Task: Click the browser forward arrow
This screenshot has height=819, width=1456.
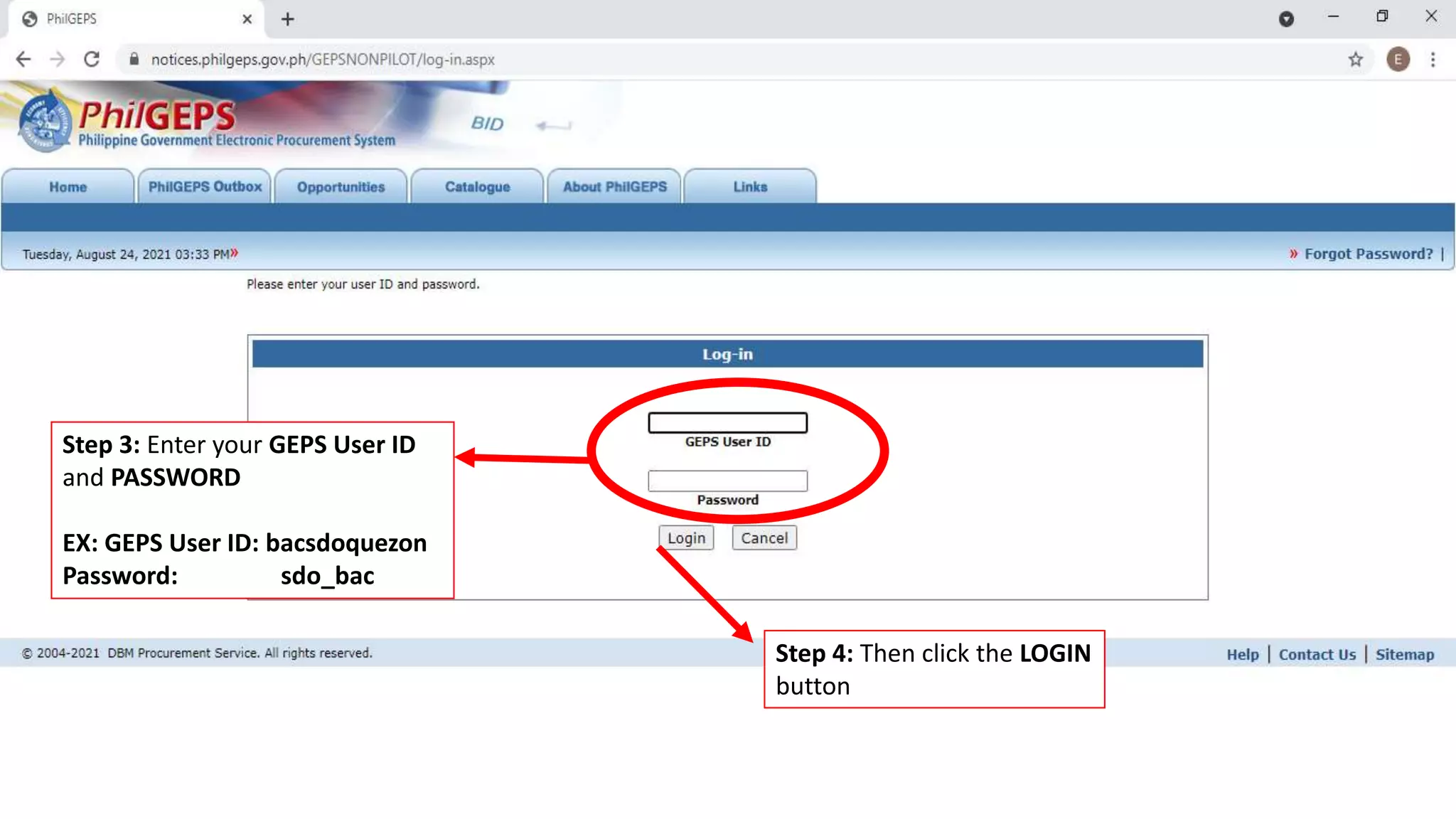Action: point(58,60)
